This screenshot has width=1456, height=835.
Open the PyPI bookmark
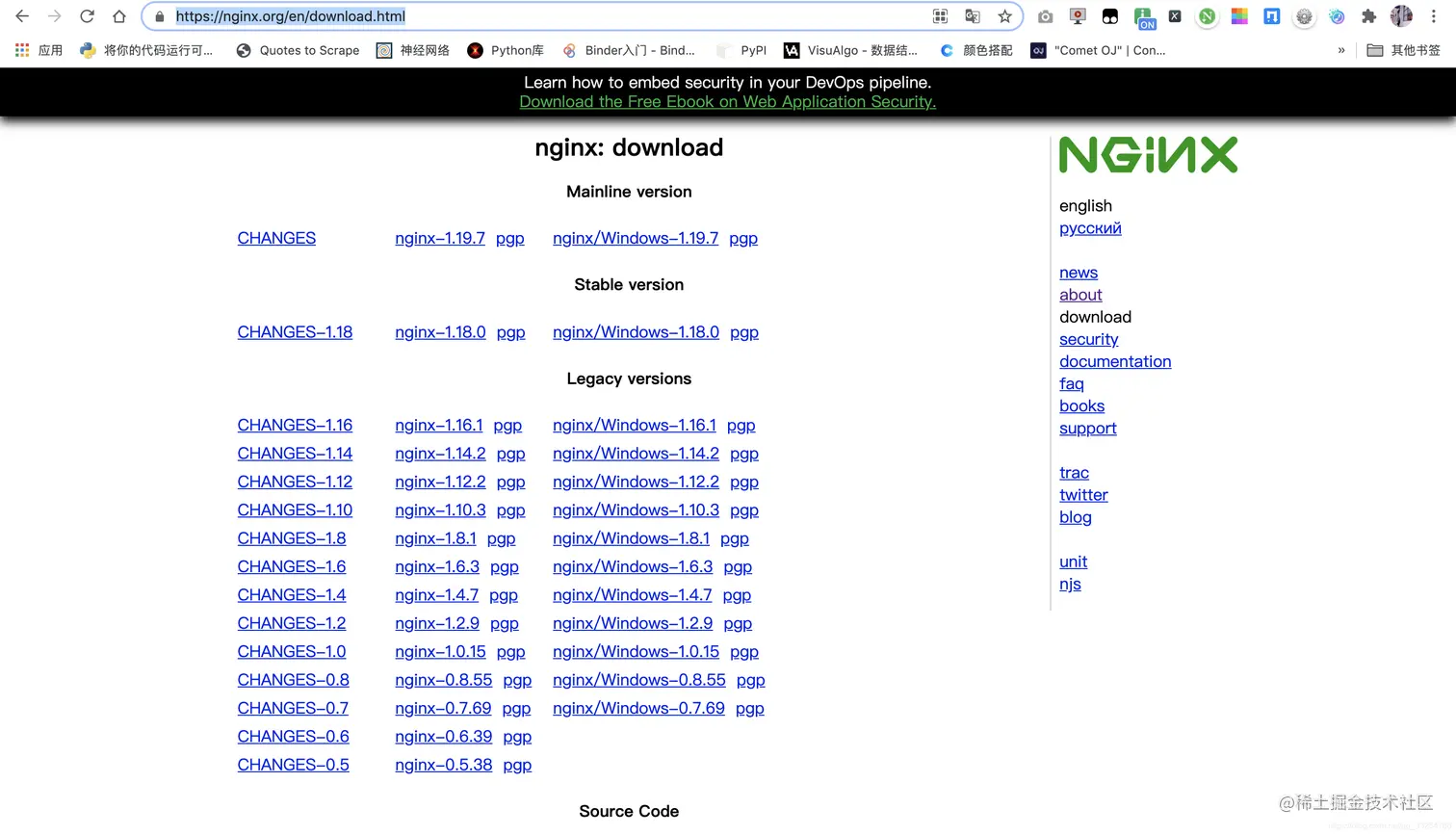[x=741, y=50]
